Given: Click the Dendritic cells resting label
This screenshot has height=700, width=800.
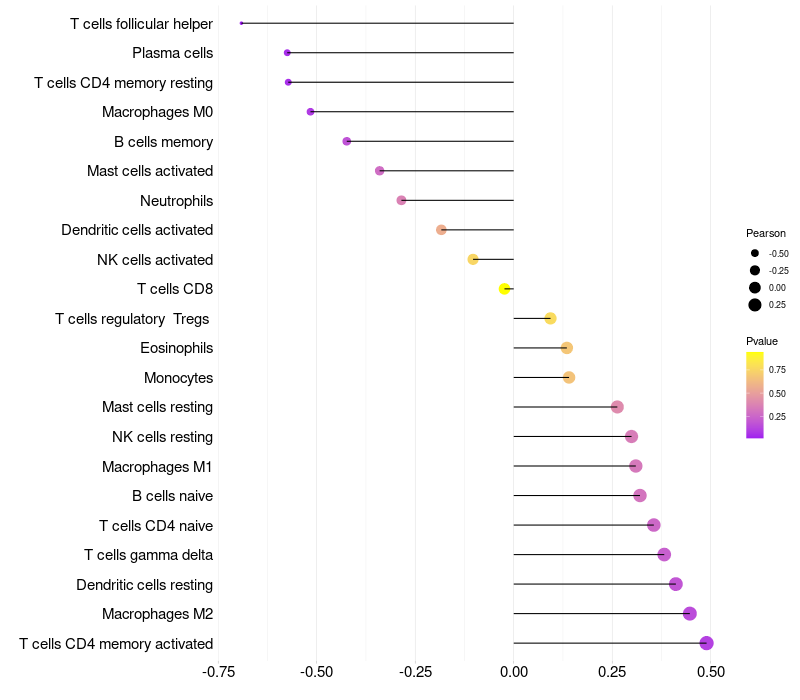Looking at the screenshot, I should tap(145, 584).
